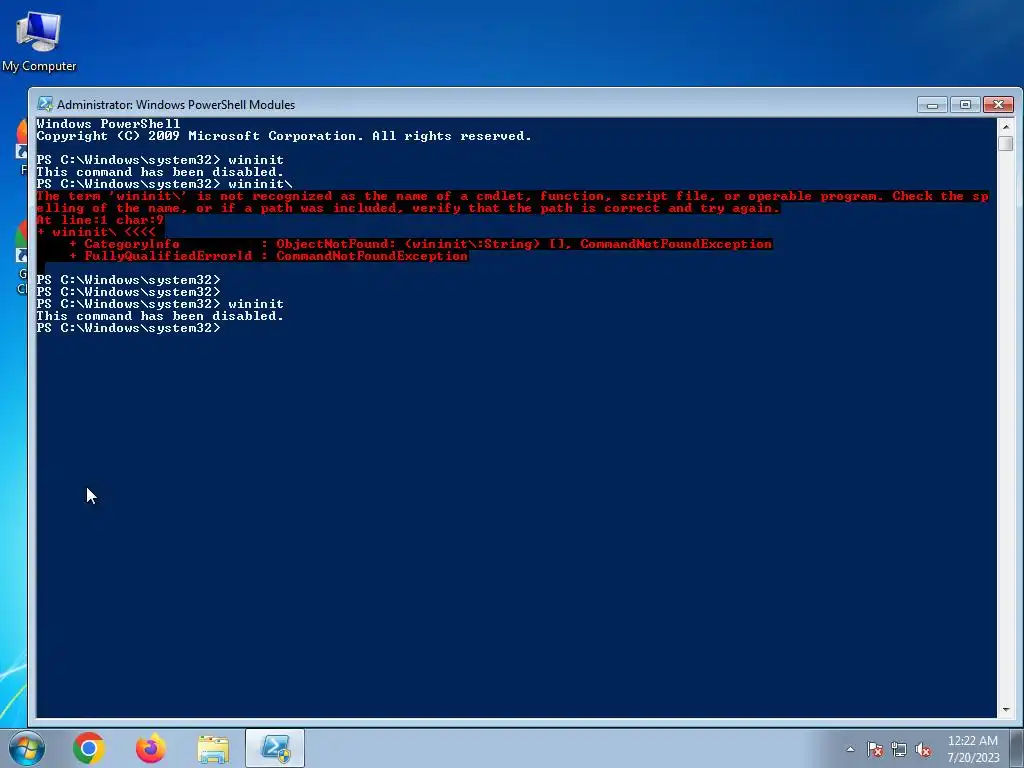Open the My Computer desktop icon

click(x=39, y=41)
